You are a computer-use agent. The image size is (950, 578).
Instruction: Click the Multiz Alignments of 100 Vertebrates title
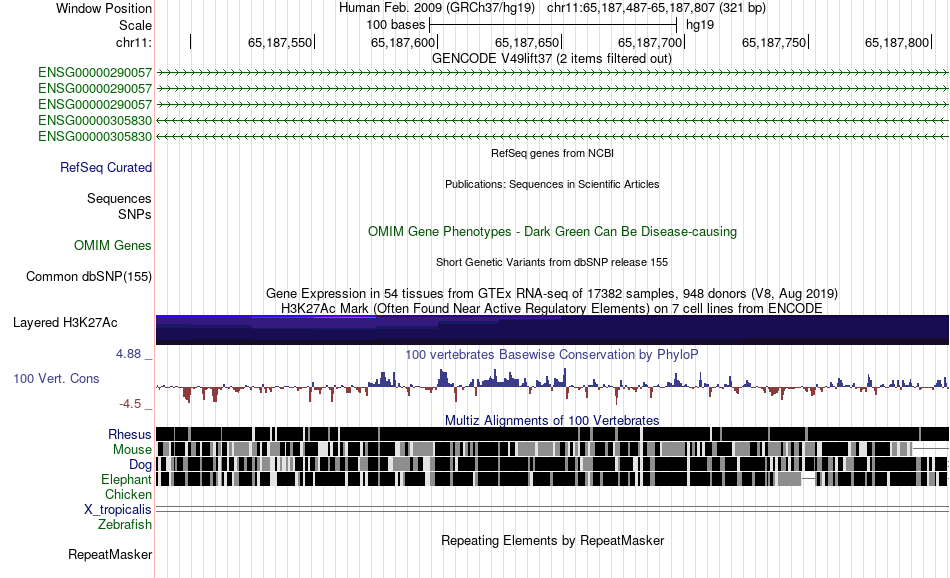[x=552, y=420]
